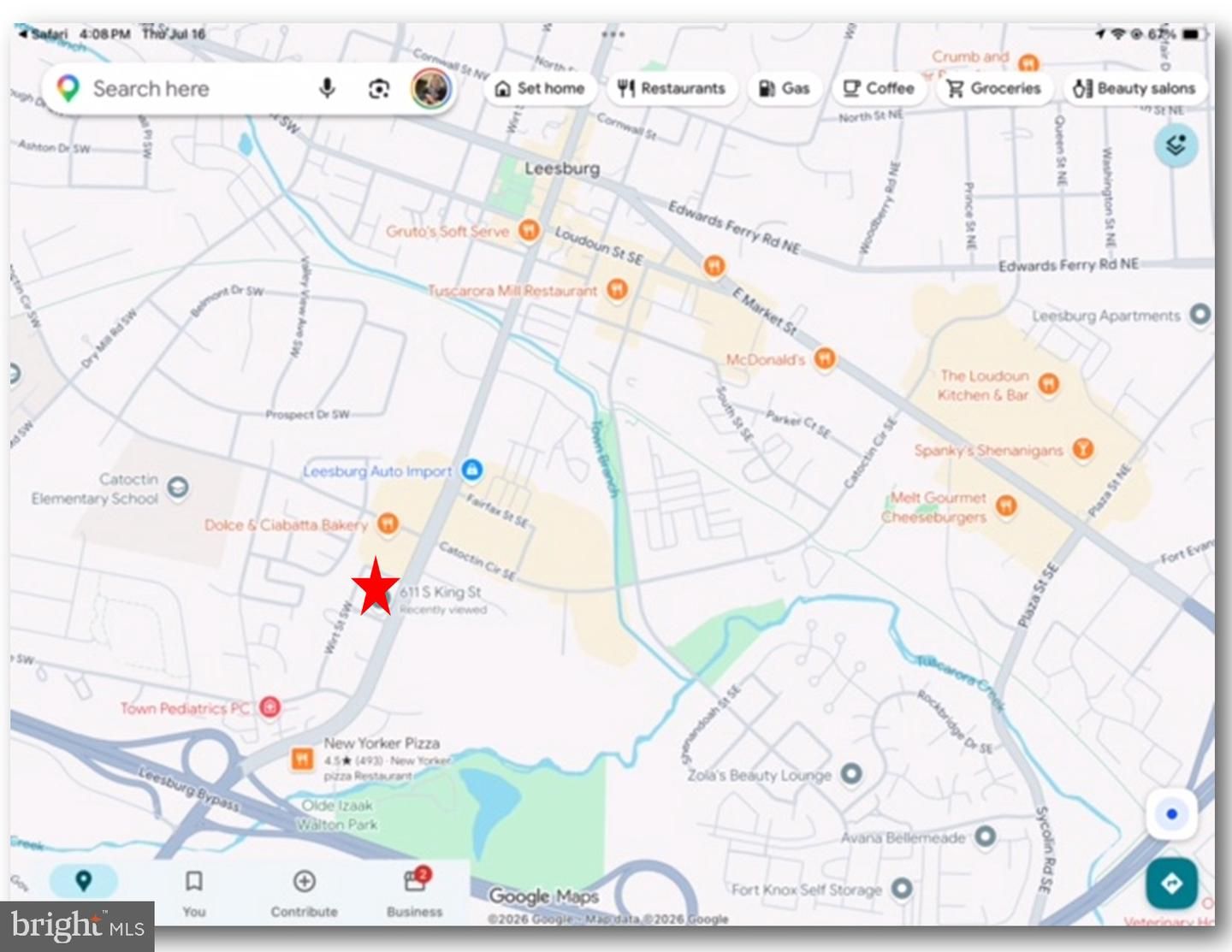Tap the Parker Ct SE label
This screenshot has width=1232, height=952.
tap(798, 423)
